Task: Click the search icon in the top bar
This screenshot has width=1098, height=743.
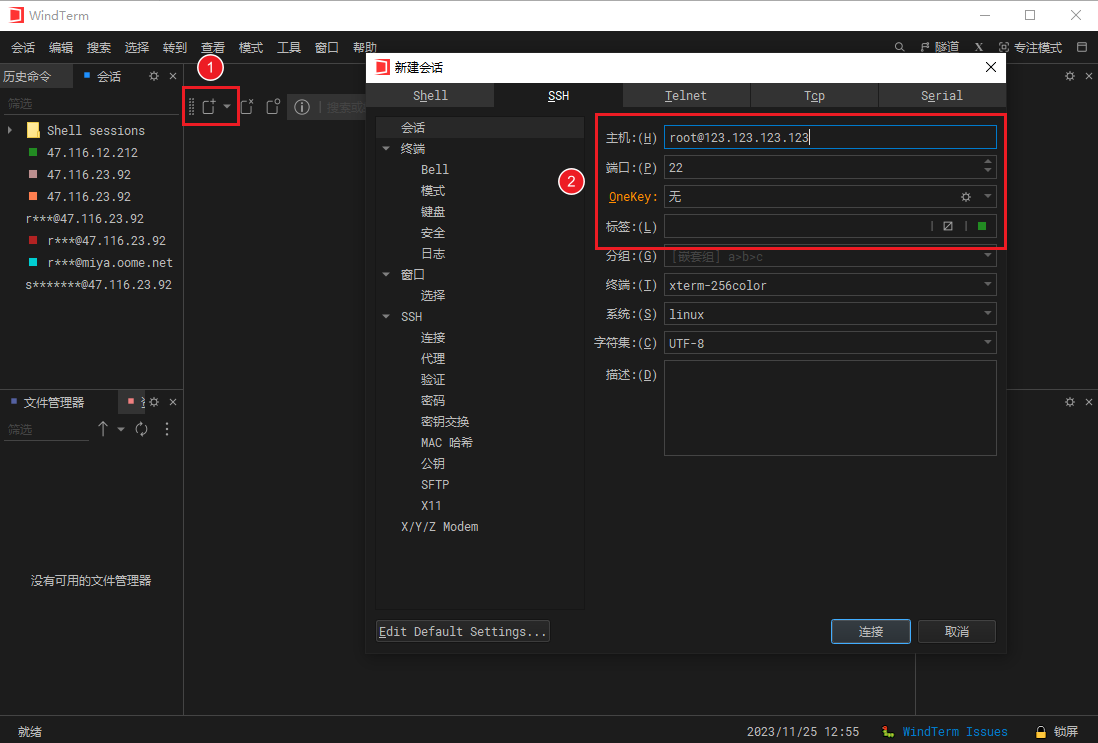Action: coord(899,47)
